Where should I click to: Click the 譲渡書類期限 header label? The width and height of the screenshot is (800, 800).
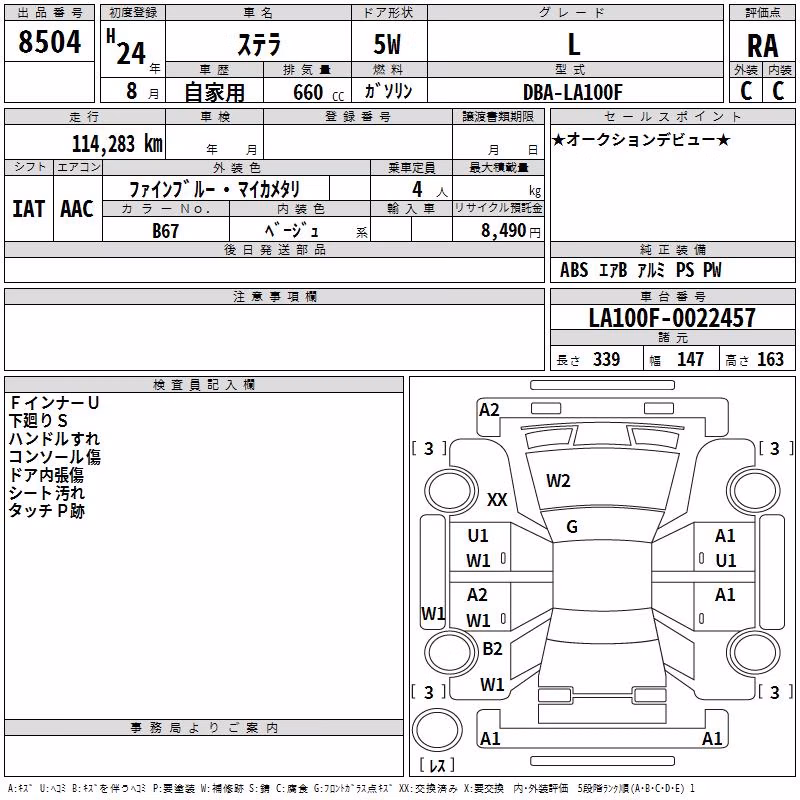pos(498,116)
